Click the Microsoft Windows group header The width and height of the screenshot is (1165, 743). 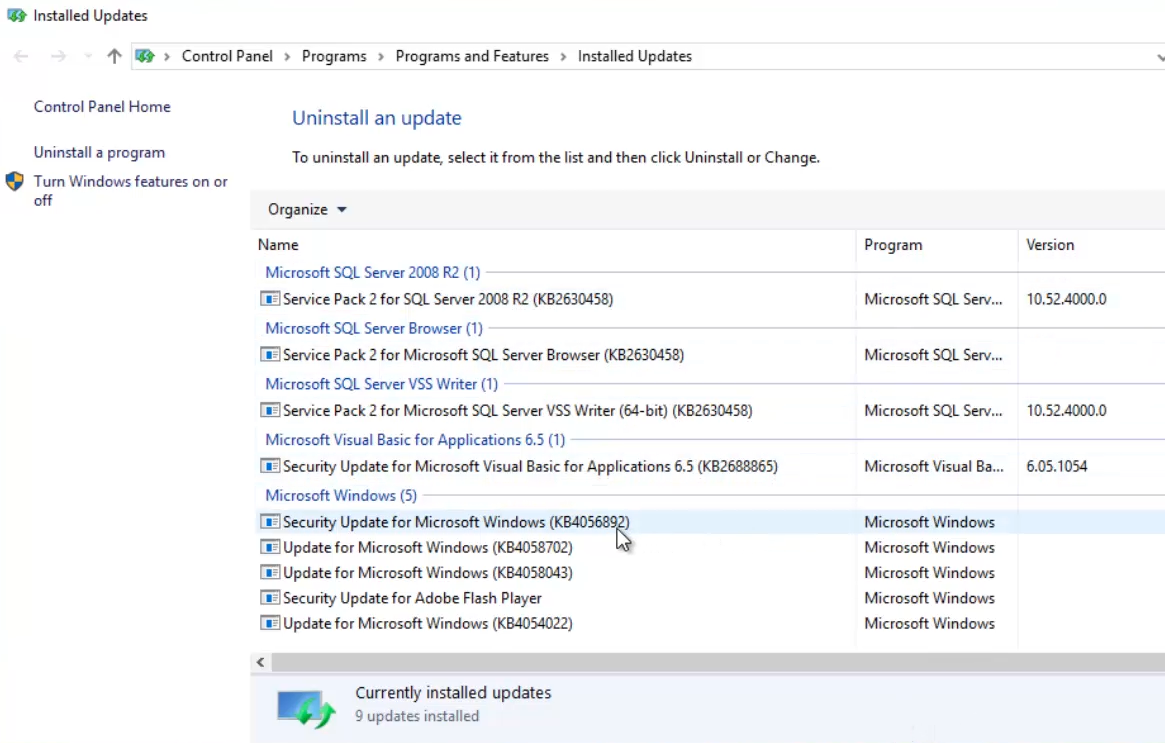[x=341, y=495]
